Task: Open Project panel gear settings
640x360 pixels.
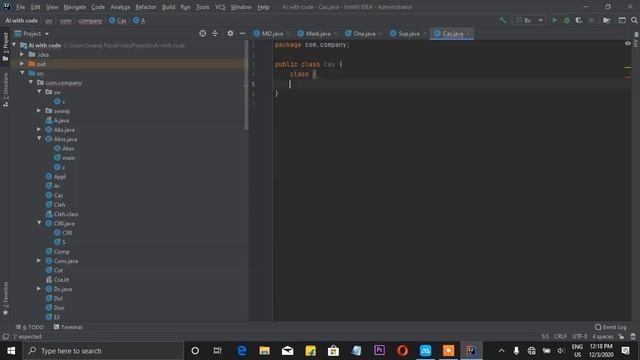Action: click(x=230, y=33)
